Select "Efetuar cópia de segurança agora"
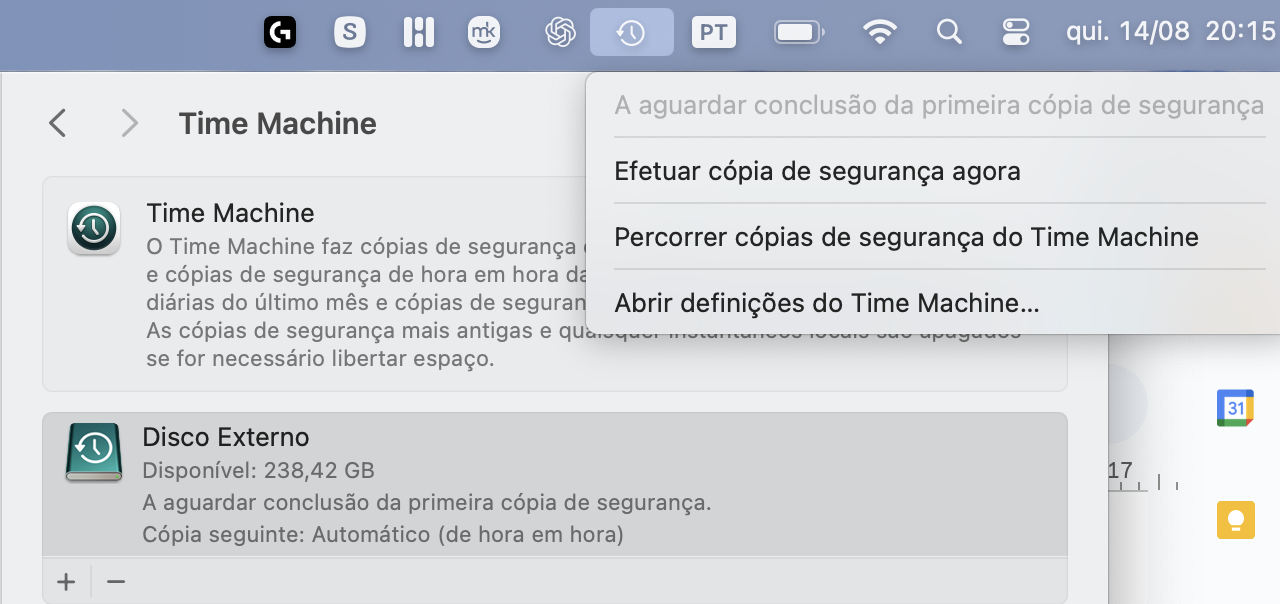The image size is (1280, 604). coord(817,170)
